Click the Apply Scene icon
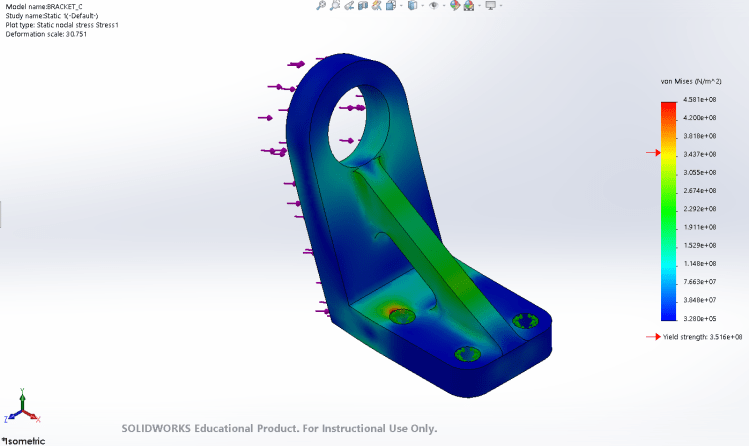Image resolution: width=749 pixels, height=446 pixels. coord(468,6)
